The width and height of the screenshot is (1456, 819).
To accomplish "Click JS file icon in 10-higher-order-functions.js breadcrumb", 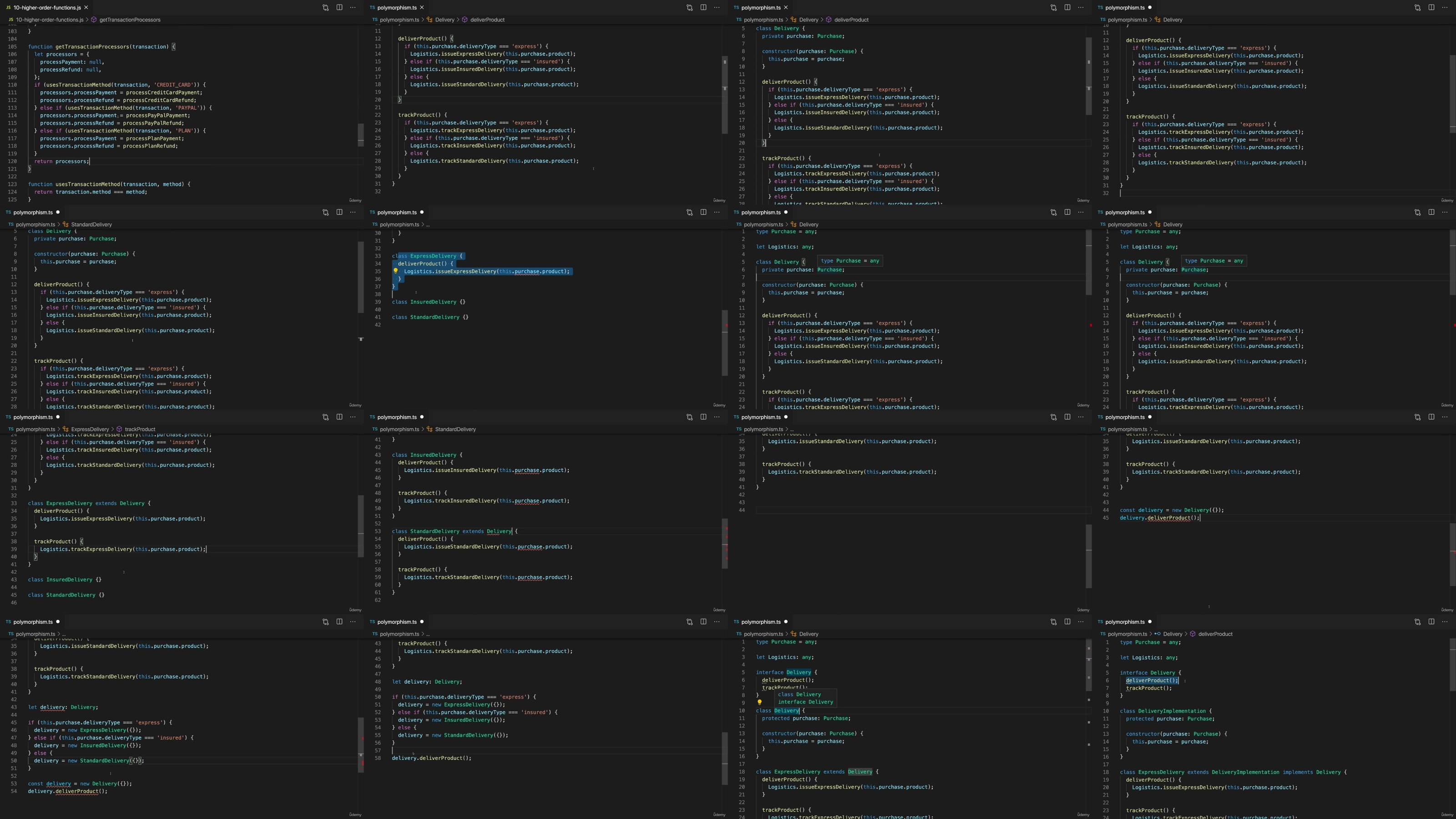I will point(11,20).
